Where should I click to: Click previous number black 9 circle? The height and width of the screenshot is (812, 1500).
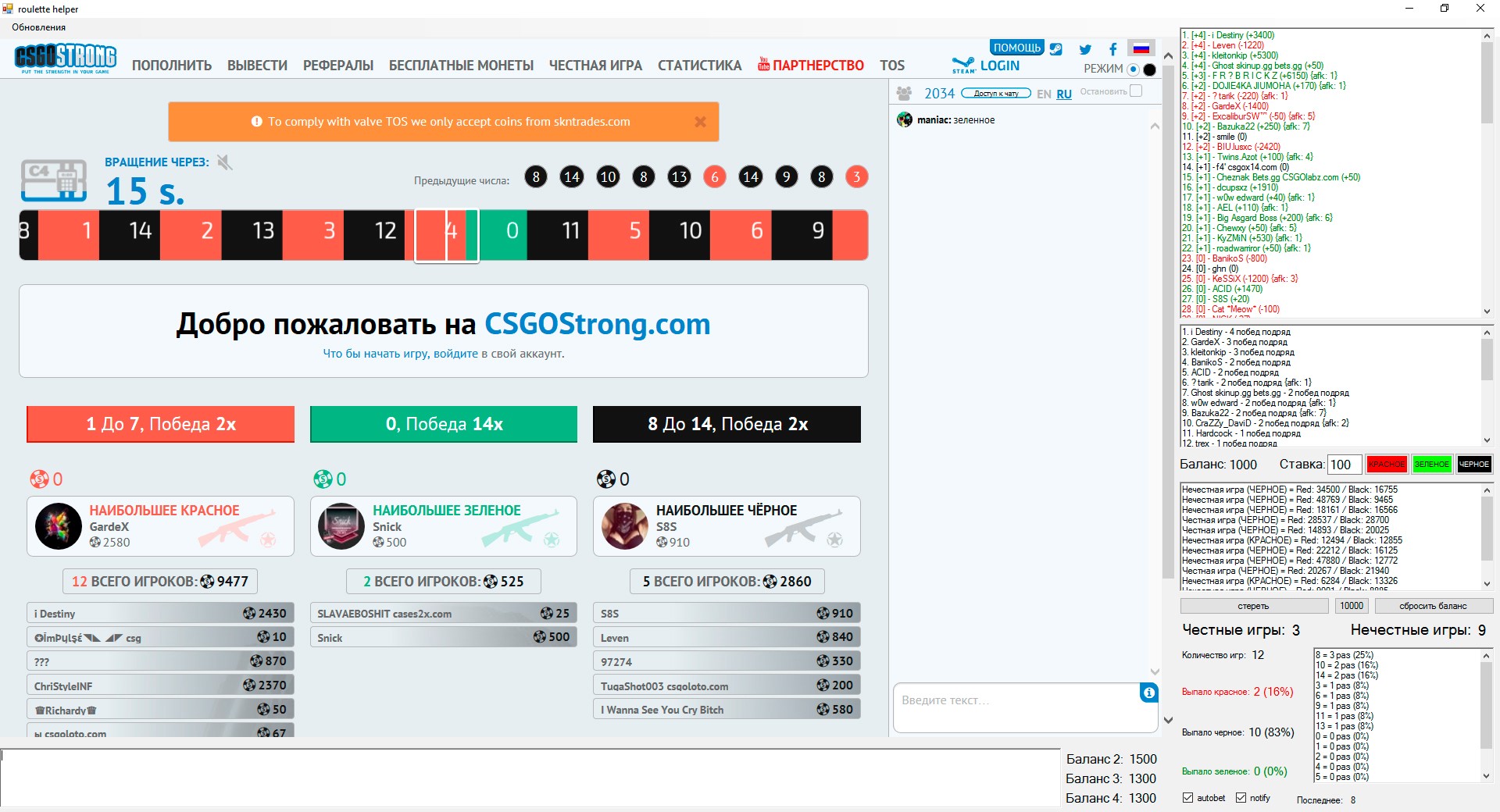click(786, 177)
